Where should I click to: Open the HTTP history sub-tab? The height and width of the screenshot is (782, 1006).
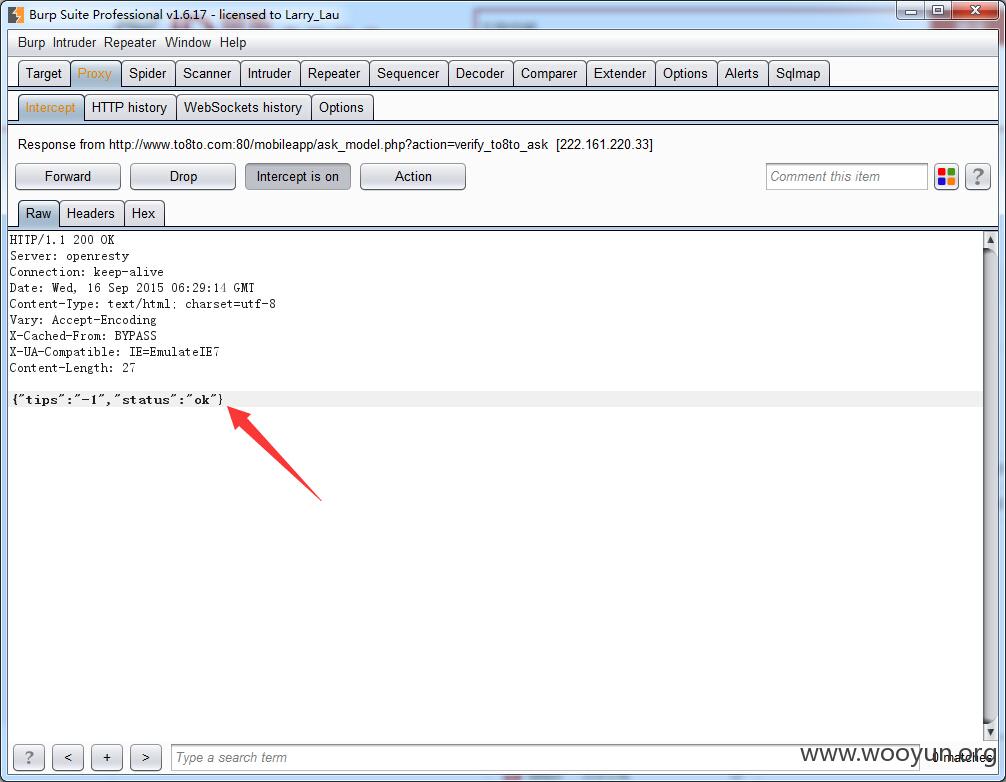130,108
